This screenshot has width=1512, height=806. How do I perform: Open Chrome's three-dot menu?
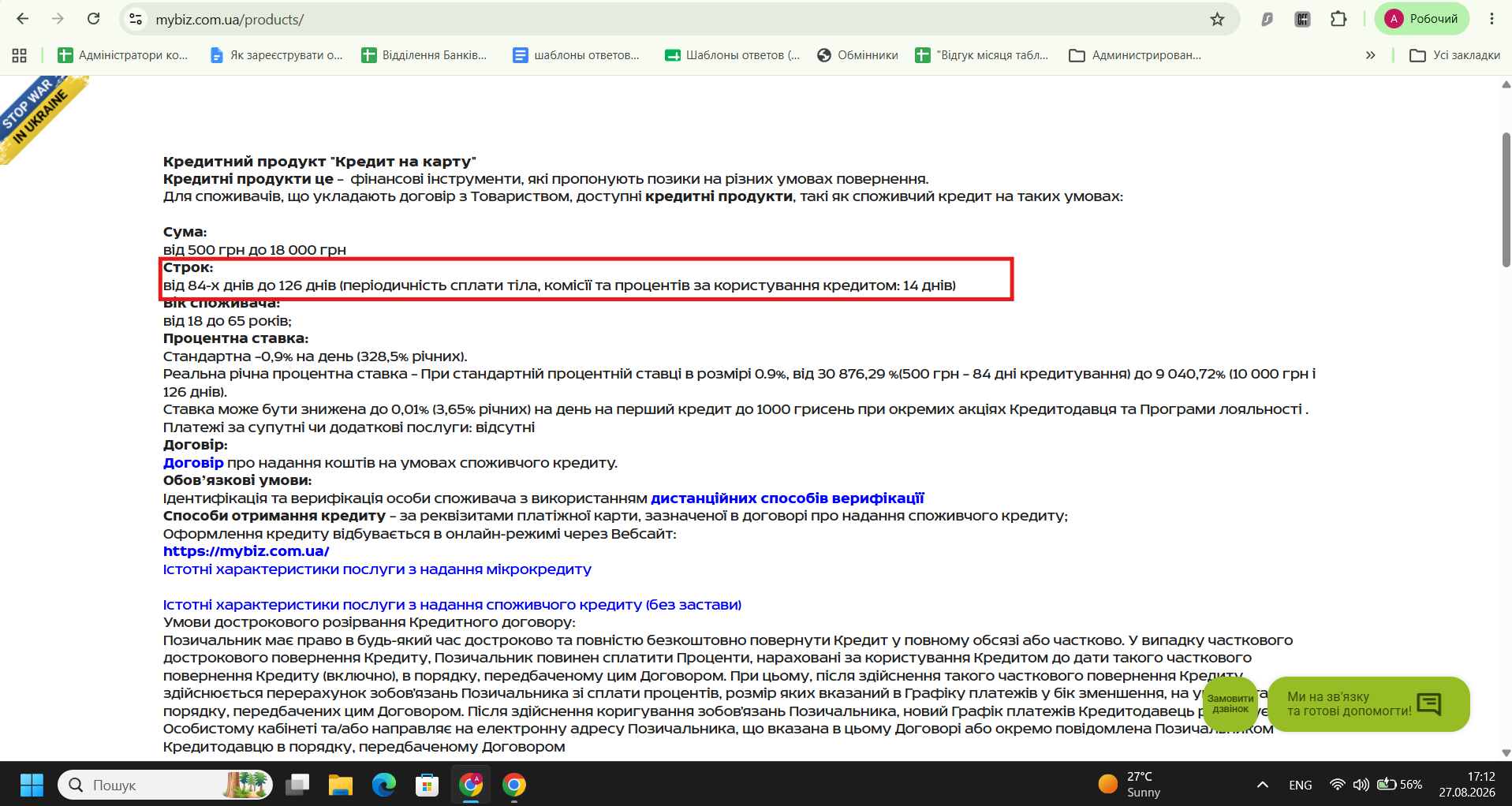coord(1491,19)
